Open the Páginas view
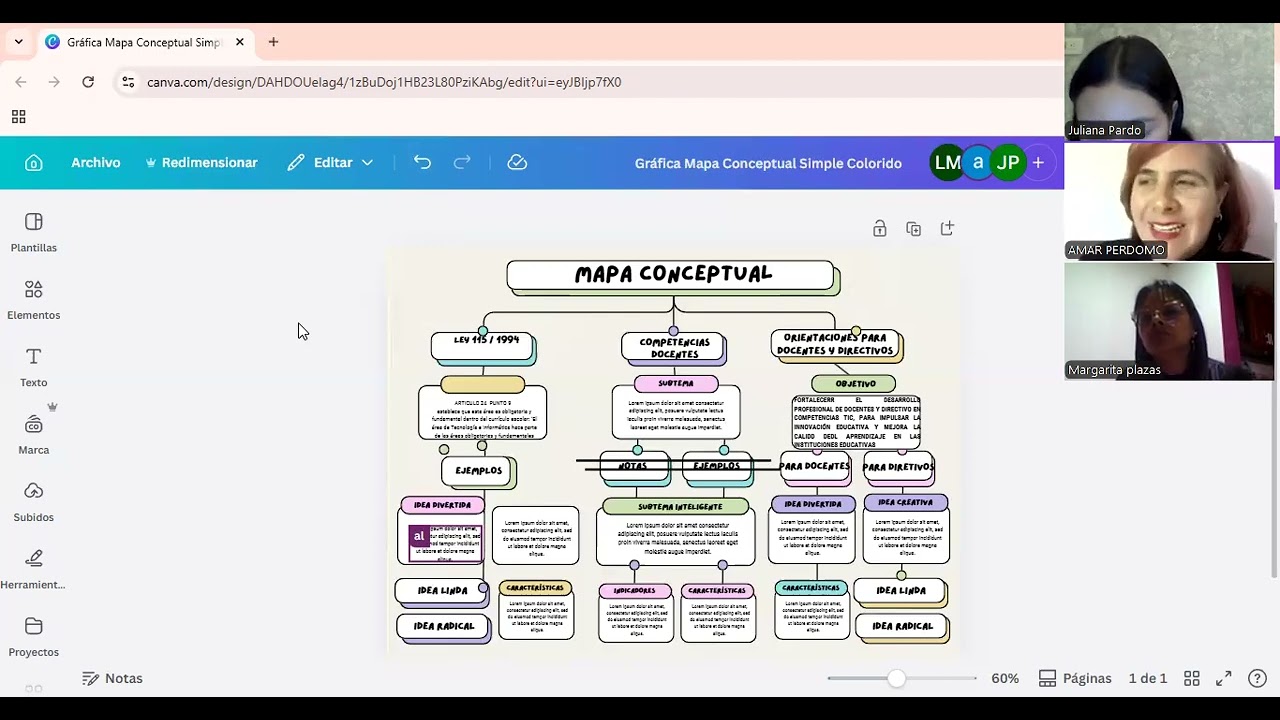1280x720 pixels. tap(1075, 678)
